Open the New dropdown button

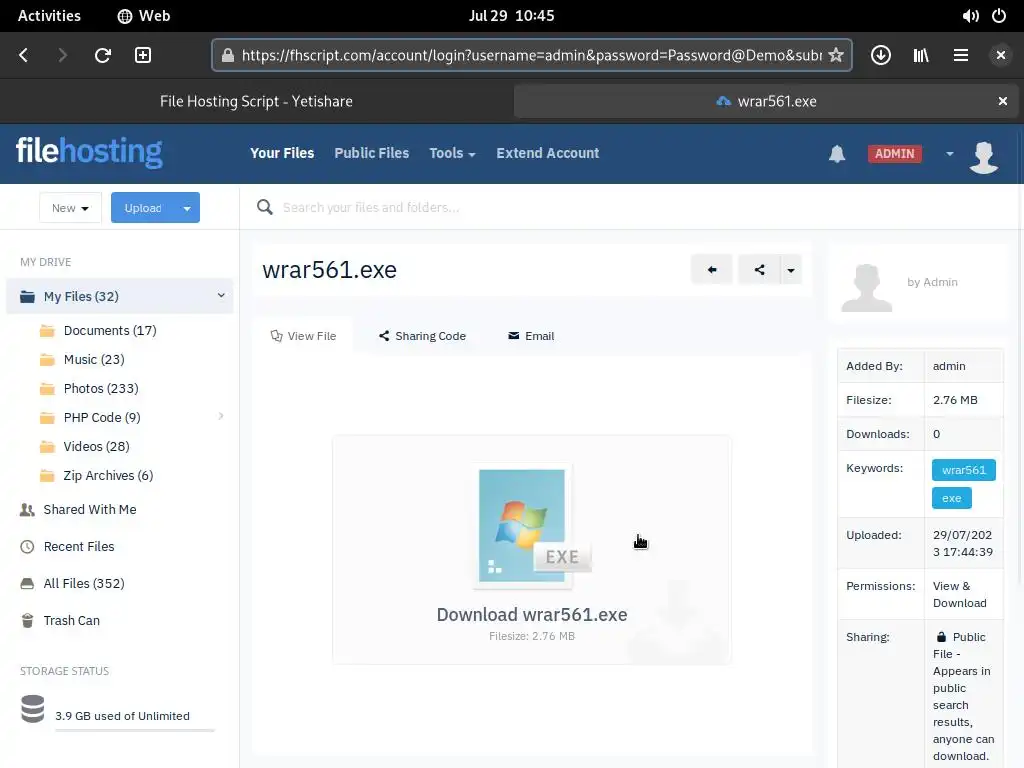coord(71,208)
